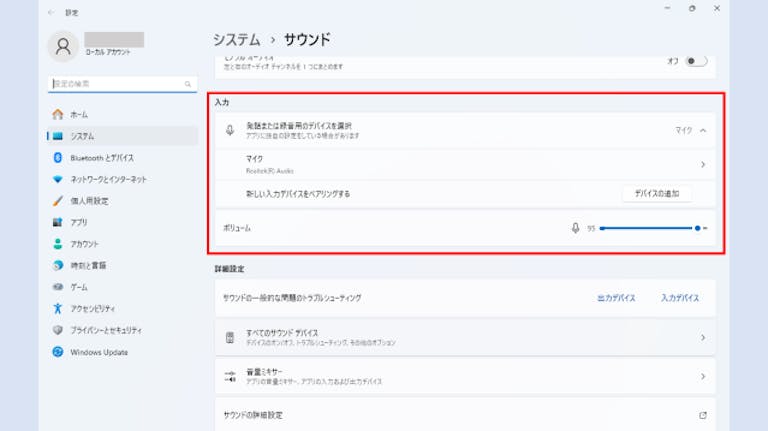Screen dimensions: 768x431
Task: Click the paintbrush personalization icon
Action: click(x=58, y=201)
